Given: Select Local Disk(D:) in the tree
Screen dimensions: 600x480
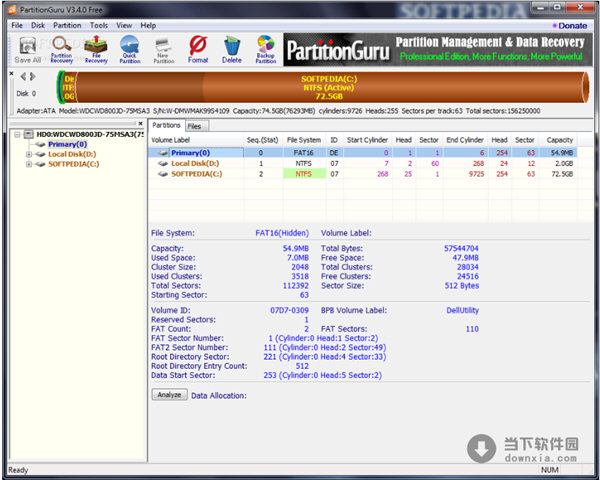Looking at the screenshot, I should pos(72,154).
